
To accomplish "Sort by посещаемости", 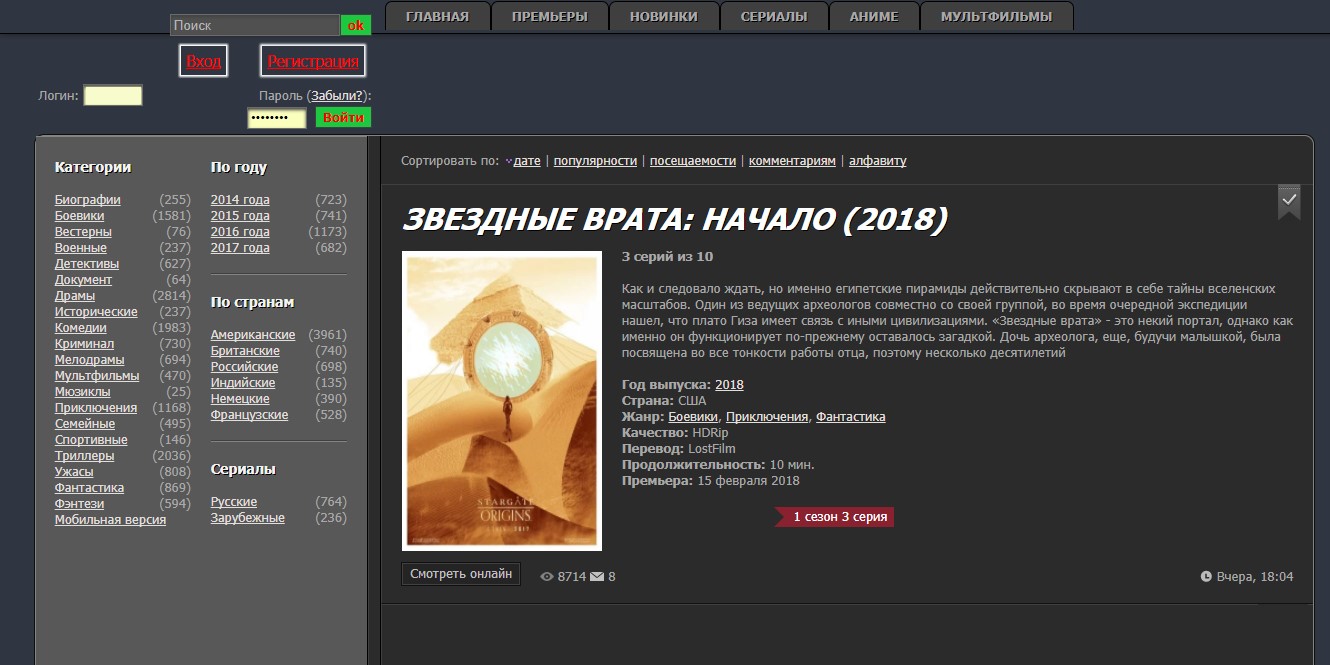I will tap(693, 161).
